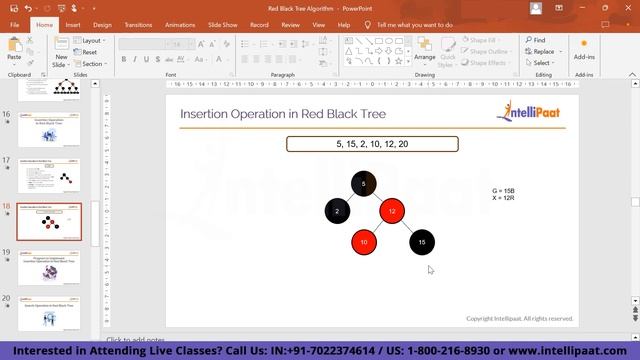The height and width of the screenshot is (360, 640).
Task: Click the Undo arrow icon
Action: pos(28,8)
